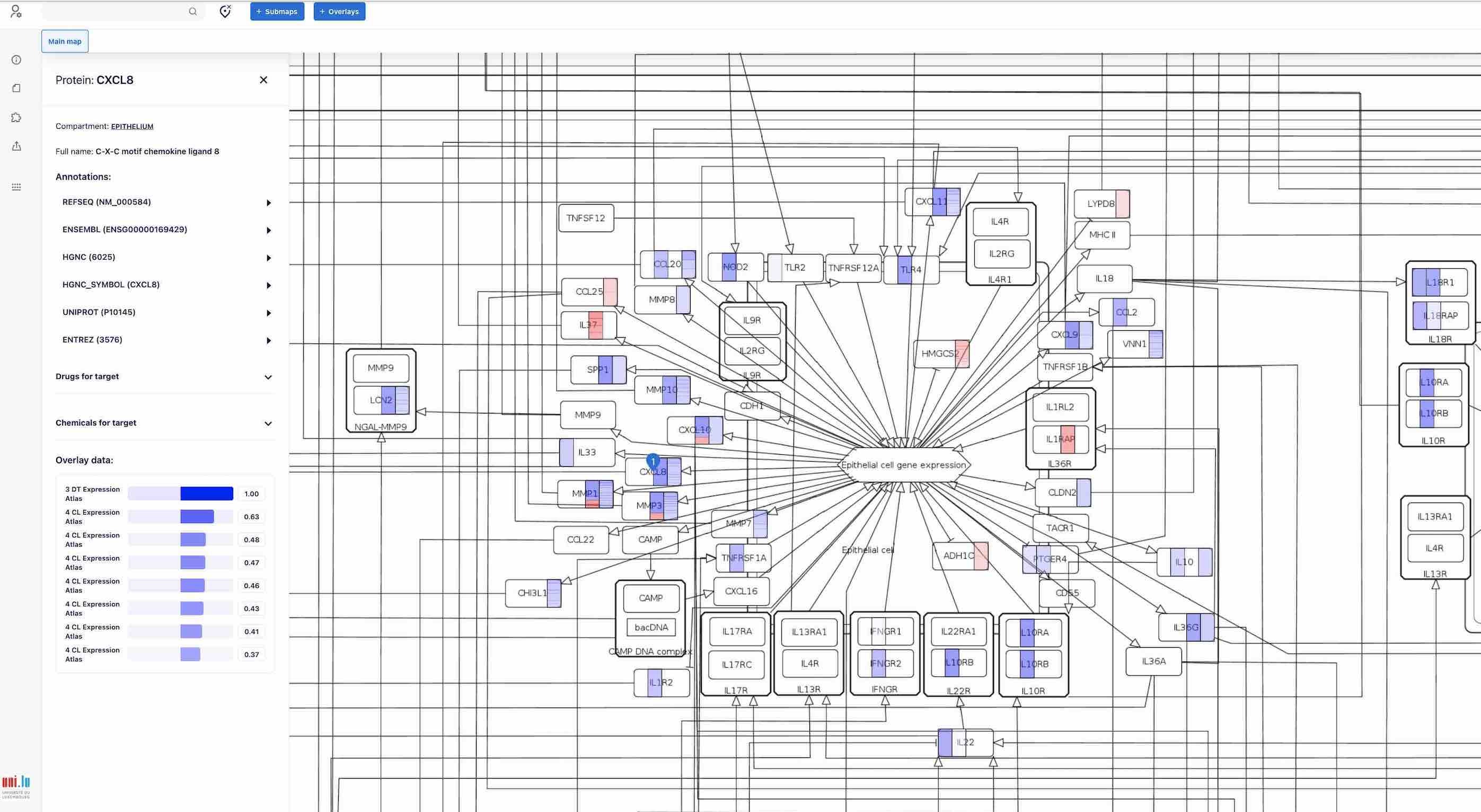Switch to the Main map tab
The width and height of the screenshot is (1481, 812).
click(x=64, y=41)
